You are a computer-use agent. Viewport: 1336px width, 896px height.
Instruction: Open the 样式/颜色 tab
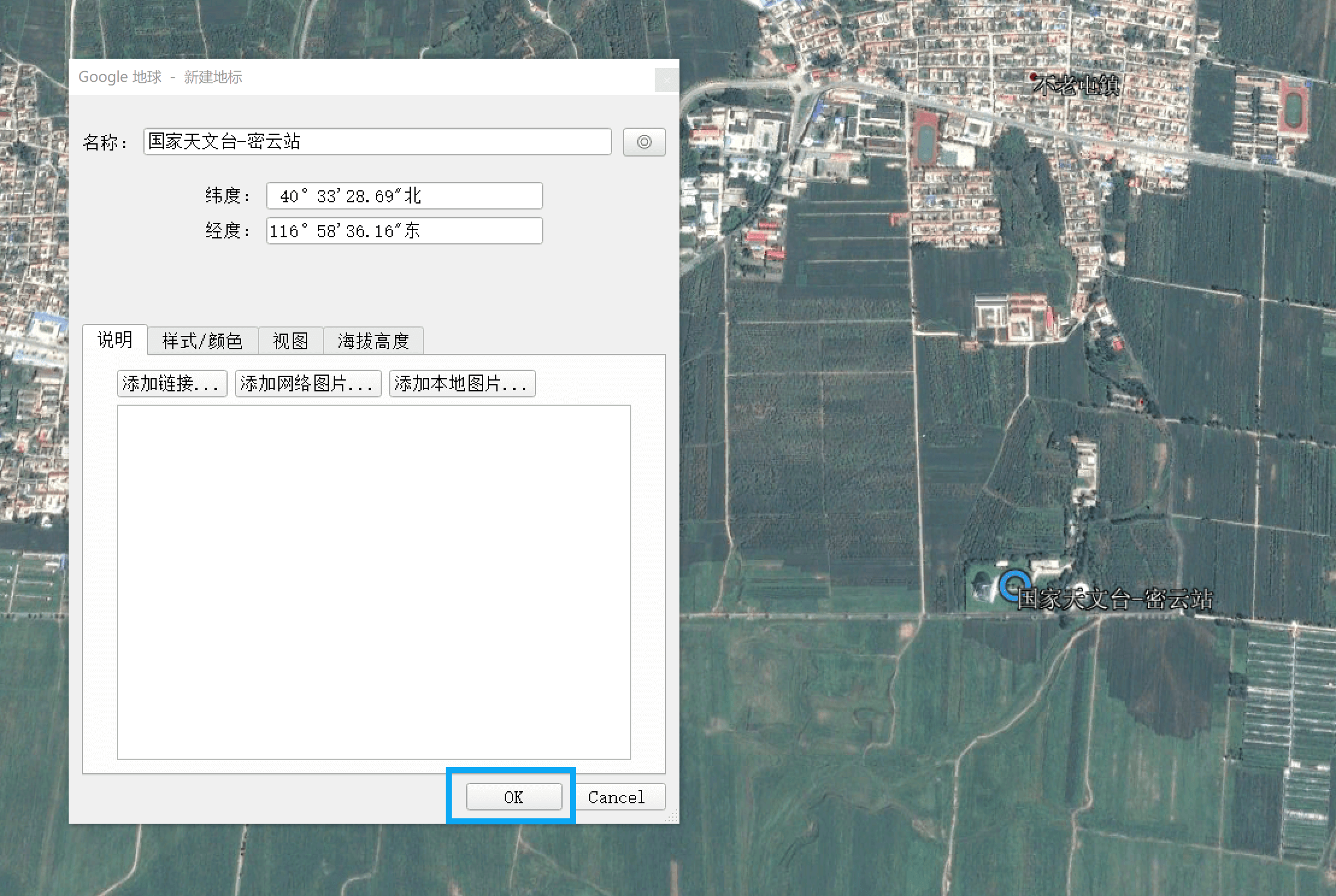(x=202, y=341)
